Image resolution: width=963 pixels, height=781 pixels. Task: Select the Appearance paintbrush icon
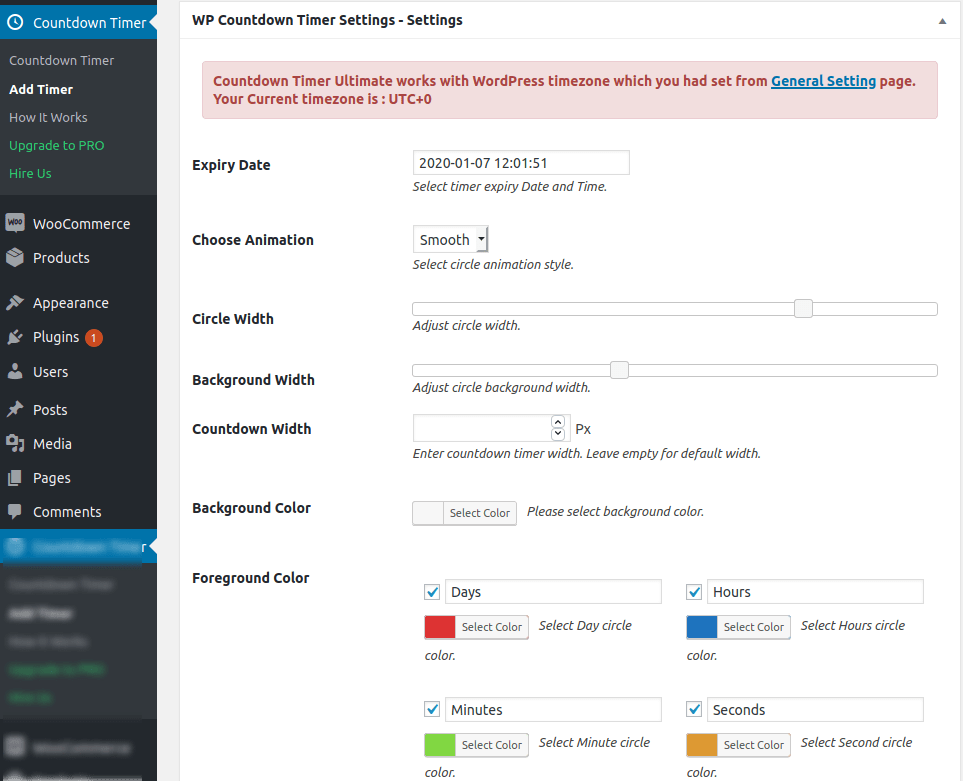click(14, 302)
